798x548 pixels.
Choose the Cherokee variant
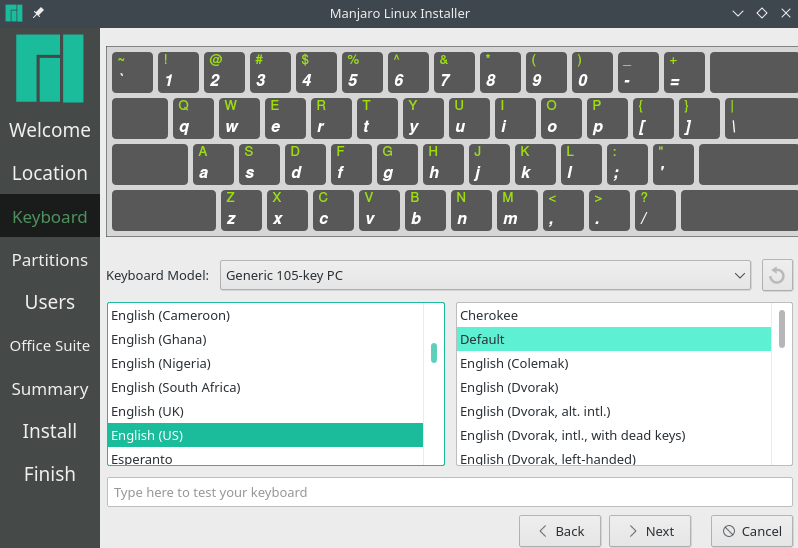614,315
